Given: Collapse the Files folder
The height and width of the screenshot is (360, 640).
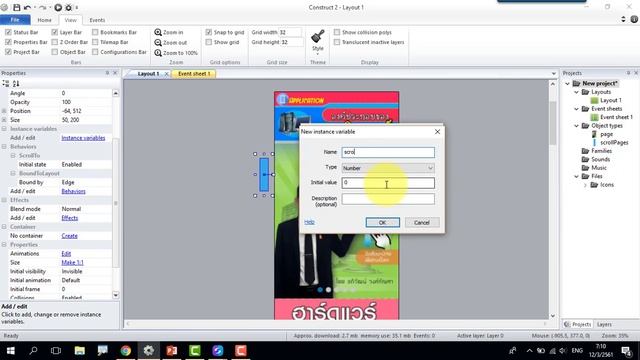Looking at the screenshot, I should pyautogui.click(x=576, y=176).
